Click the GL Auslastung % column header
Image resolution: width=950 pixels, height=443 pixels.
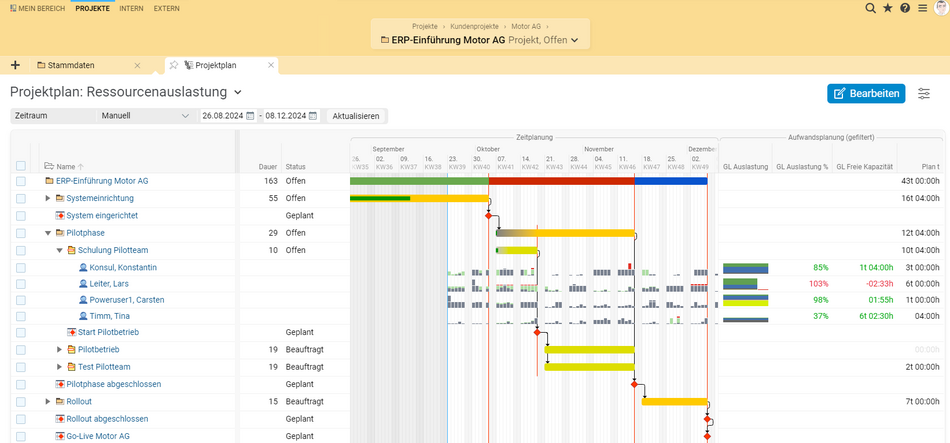coord(802,167)
